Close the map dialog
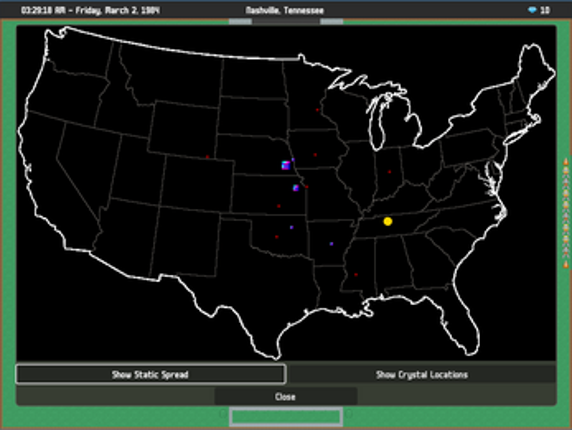This screenshot has height=430, width=572. pyautogui.click(x=286, y=396)
